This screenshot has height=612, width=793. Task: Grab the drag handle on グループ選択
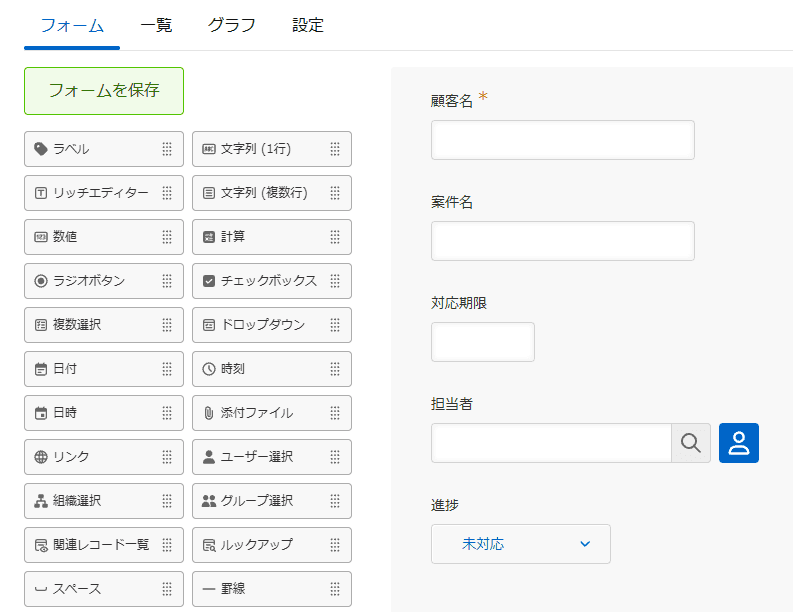coord(335,501)
